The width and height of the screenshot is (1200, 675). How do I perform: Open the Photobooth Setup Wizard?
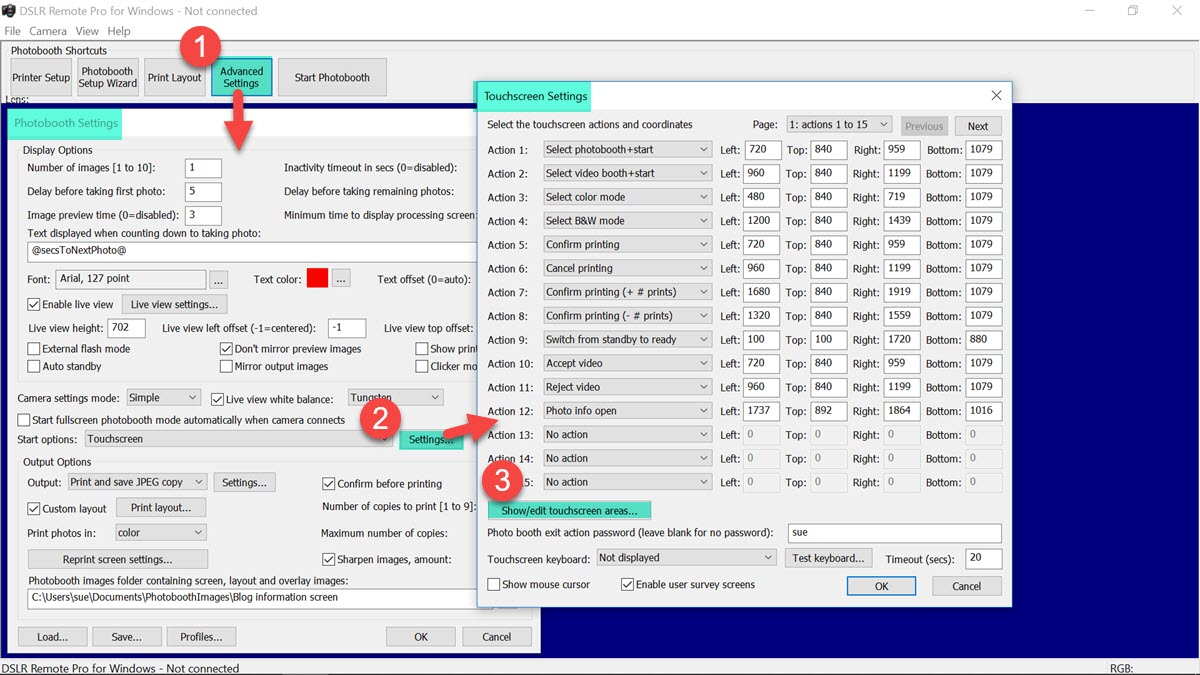coord(107,78)
